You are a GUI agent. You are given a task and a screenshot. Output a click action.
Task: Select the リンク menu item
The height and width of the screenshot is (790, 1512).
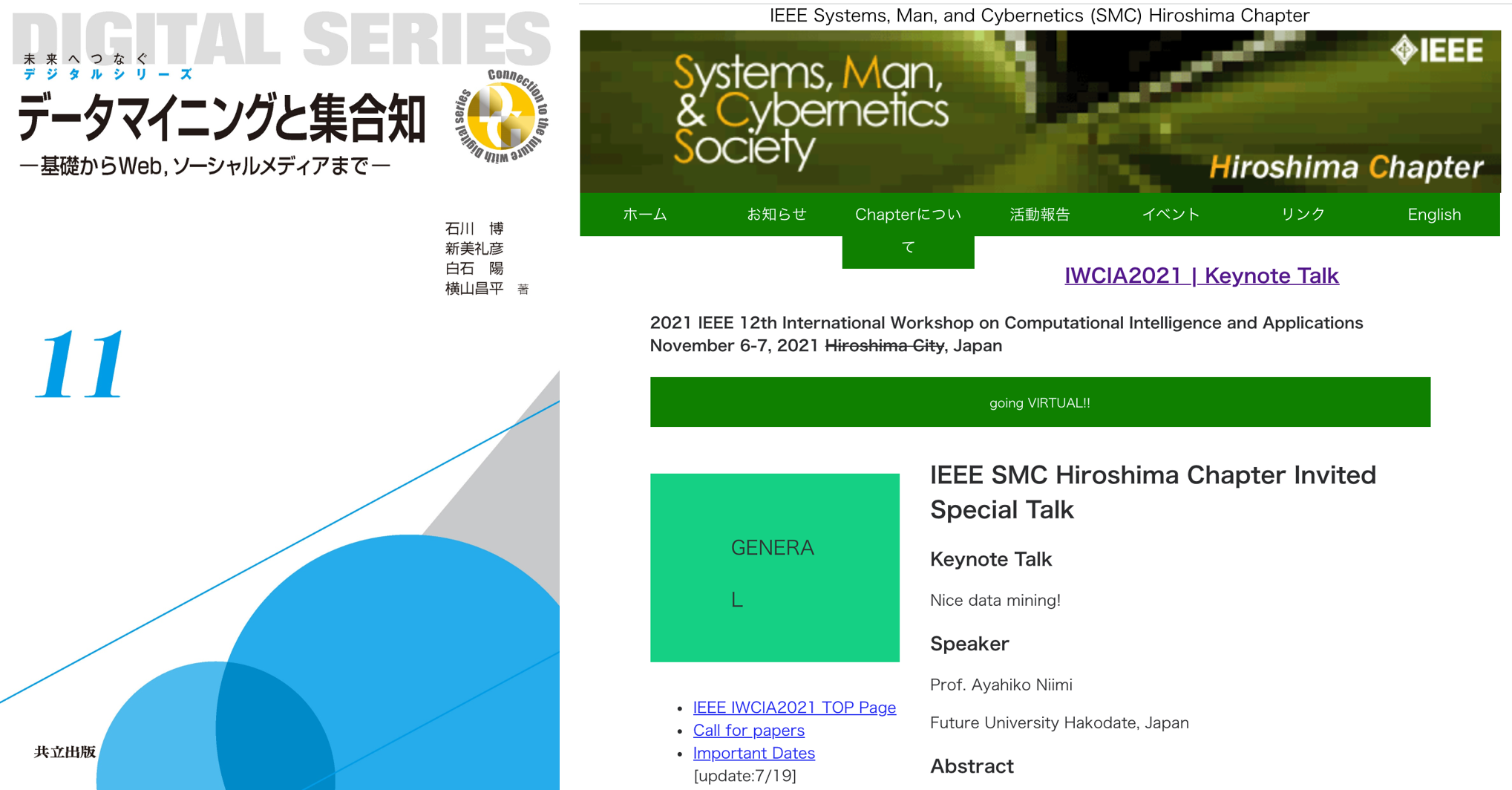pyautogui.click(x=1303, y=215)
